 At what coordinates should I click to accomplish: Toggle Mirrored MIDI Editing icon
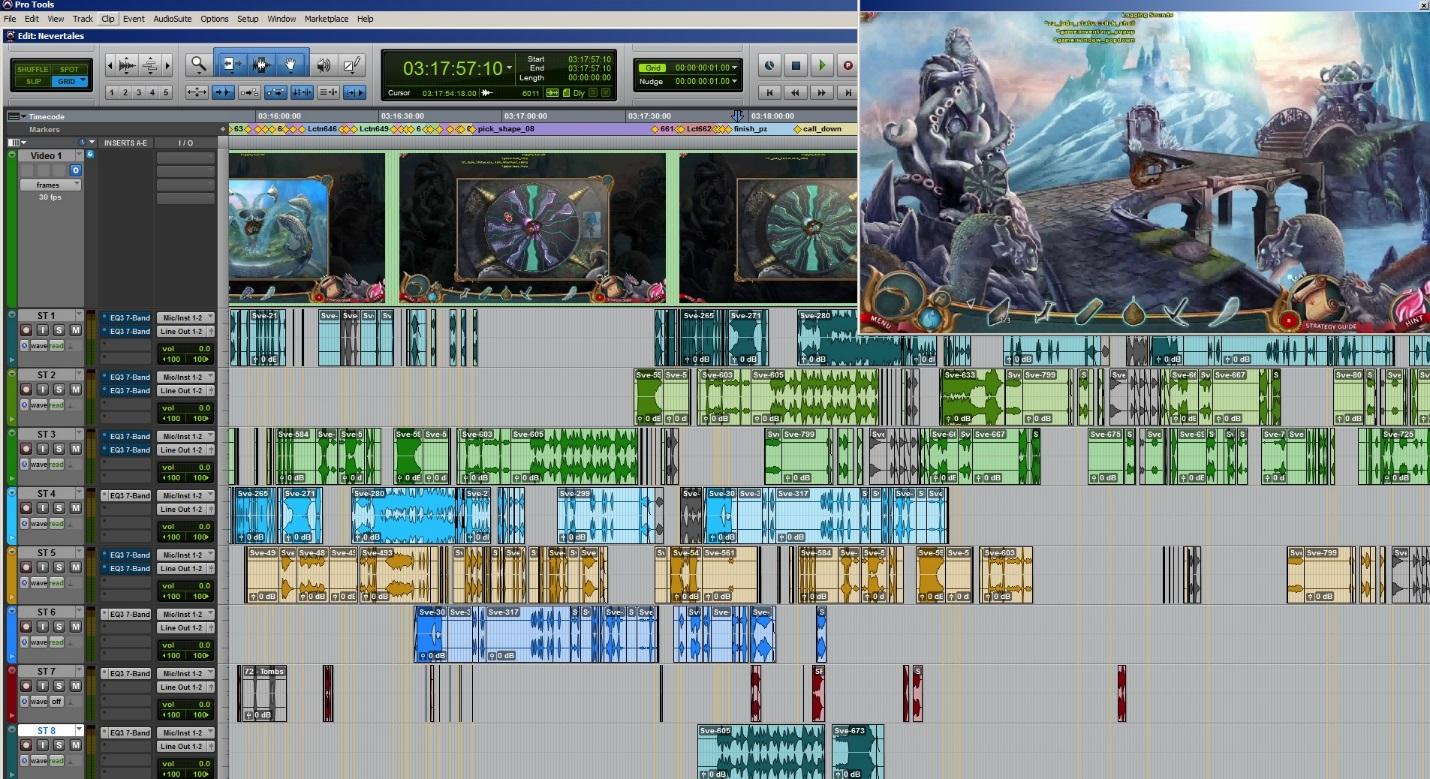(x=250, y=92)
